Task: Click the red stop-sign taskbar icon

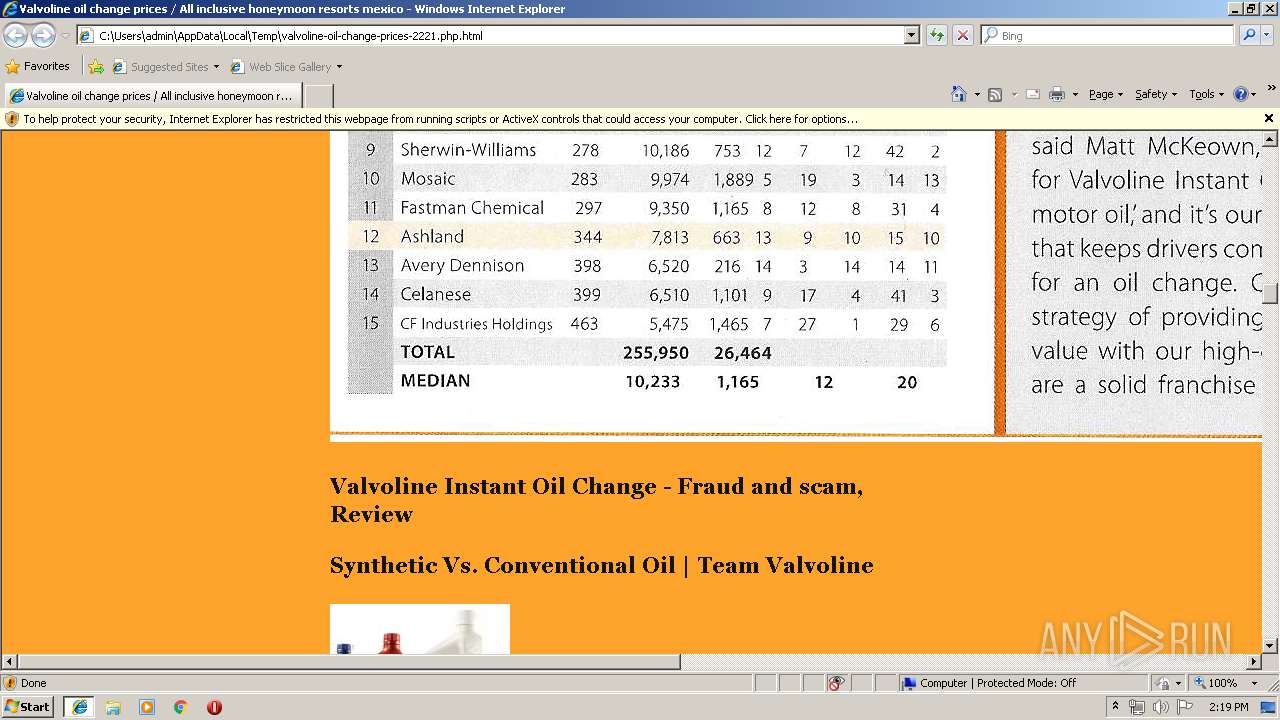Action: [214, 707]
